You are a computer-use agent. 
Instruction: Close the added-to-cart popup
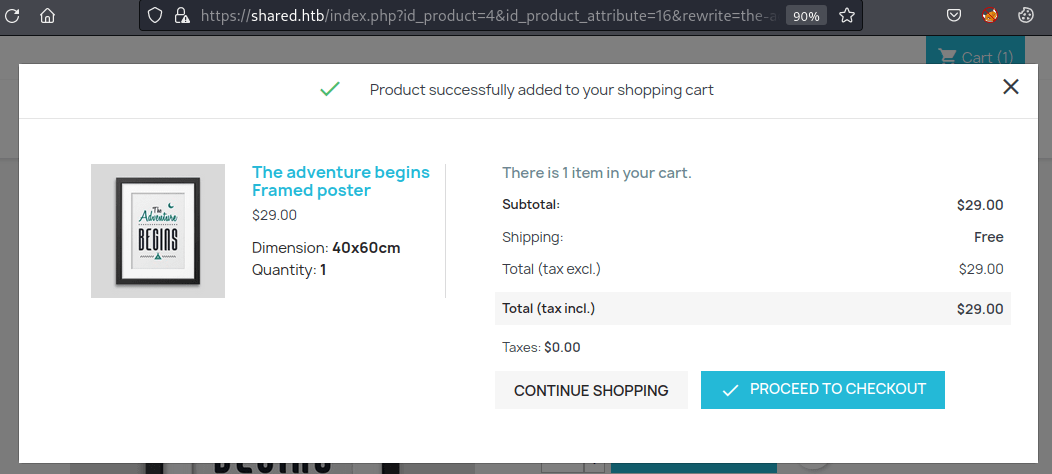pyautogui.click(x=1010, y=87)
